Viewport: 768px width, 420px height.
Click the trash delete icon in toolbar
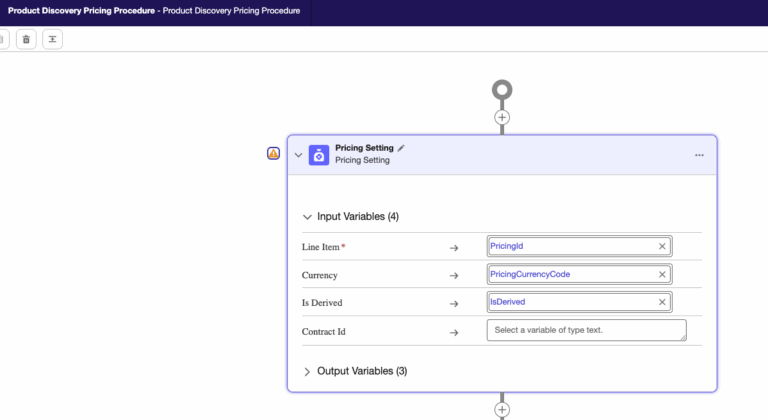coord(26,39)
